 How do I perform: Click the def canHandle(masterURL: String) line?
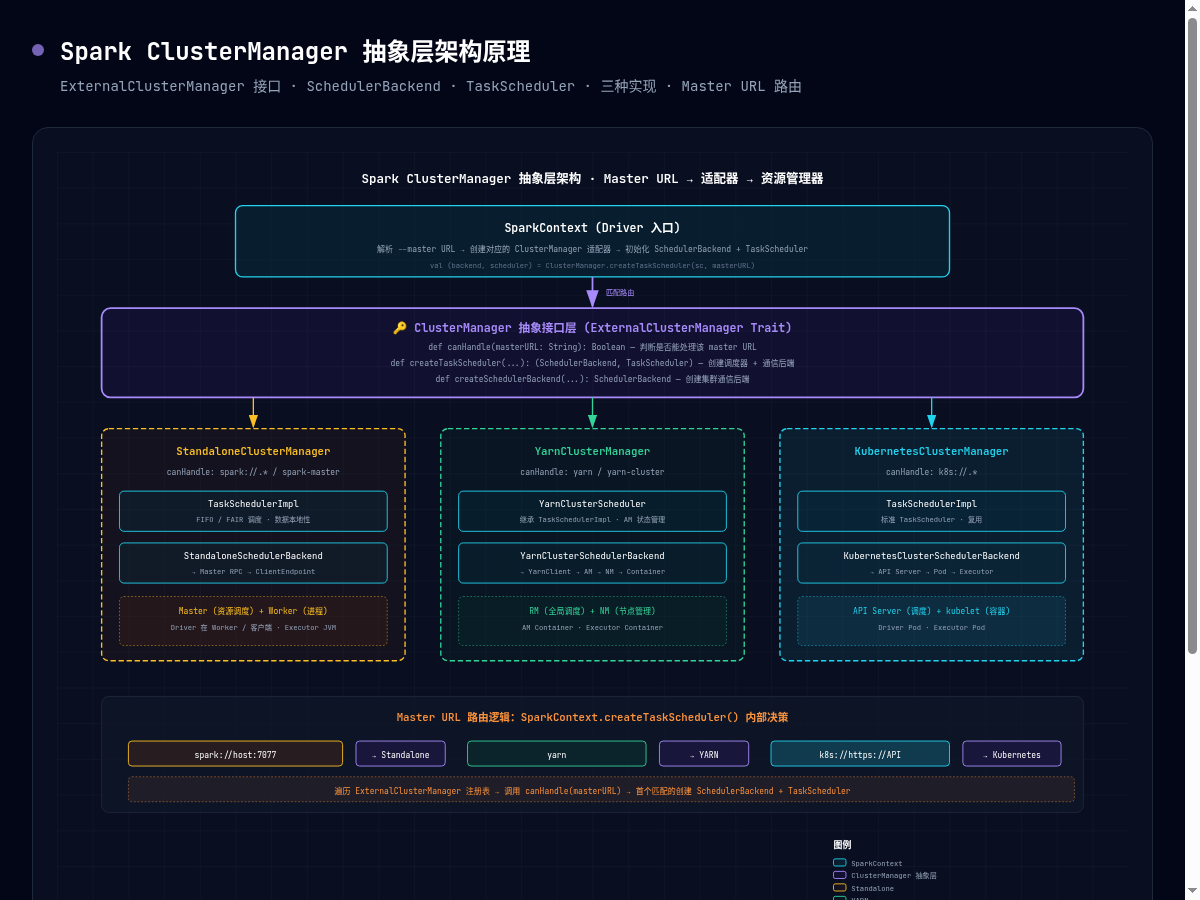pyautogui.click(x=592, y=347)
